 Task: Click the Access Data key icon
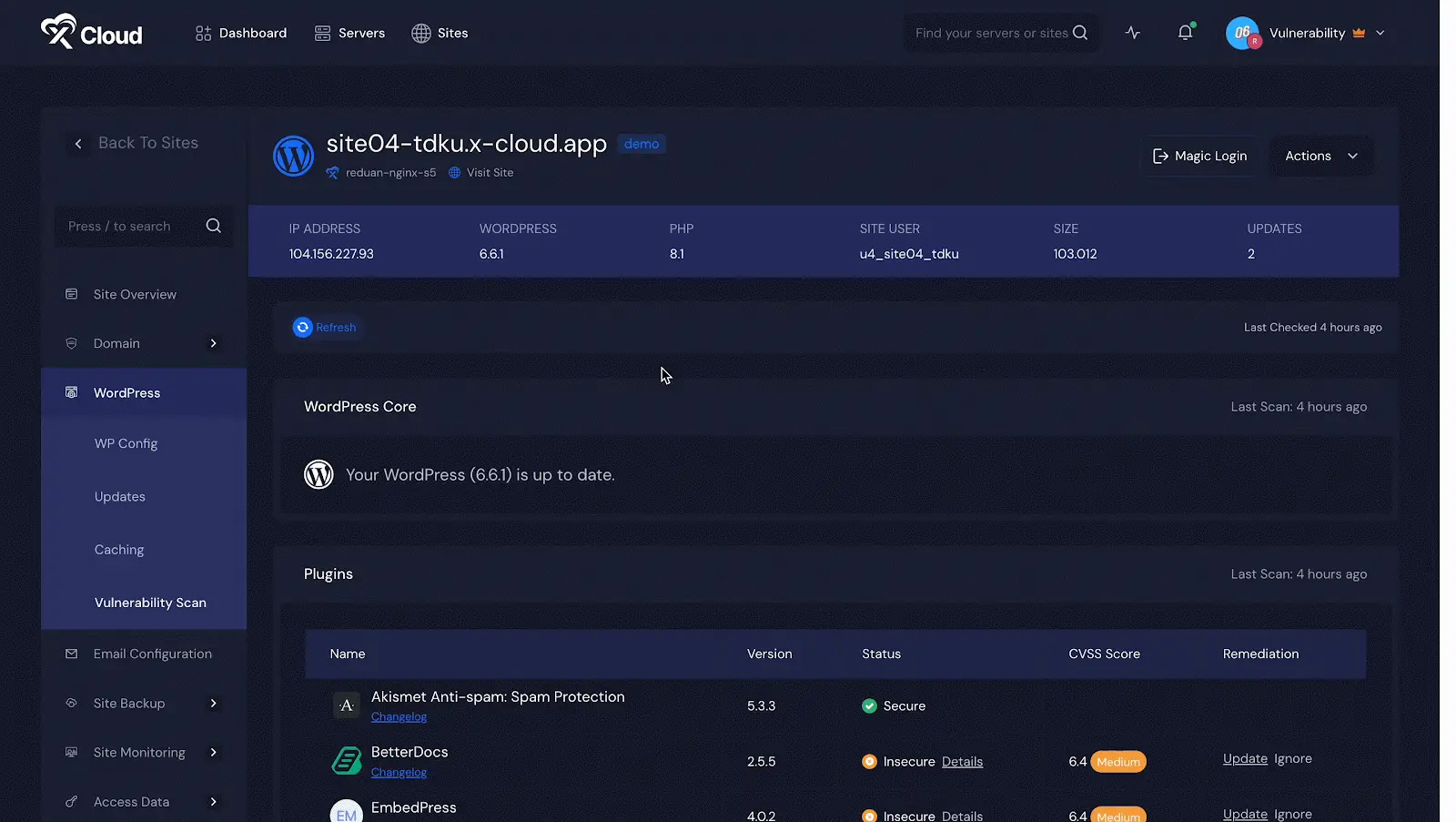tap(72, 802)
